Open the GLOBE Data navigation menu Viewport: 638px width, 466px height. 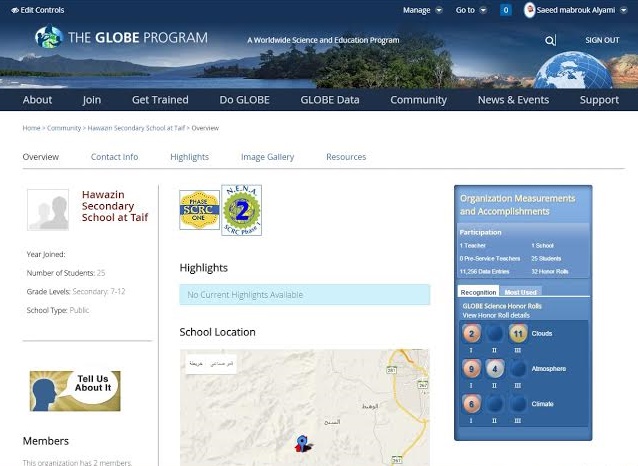329,100
